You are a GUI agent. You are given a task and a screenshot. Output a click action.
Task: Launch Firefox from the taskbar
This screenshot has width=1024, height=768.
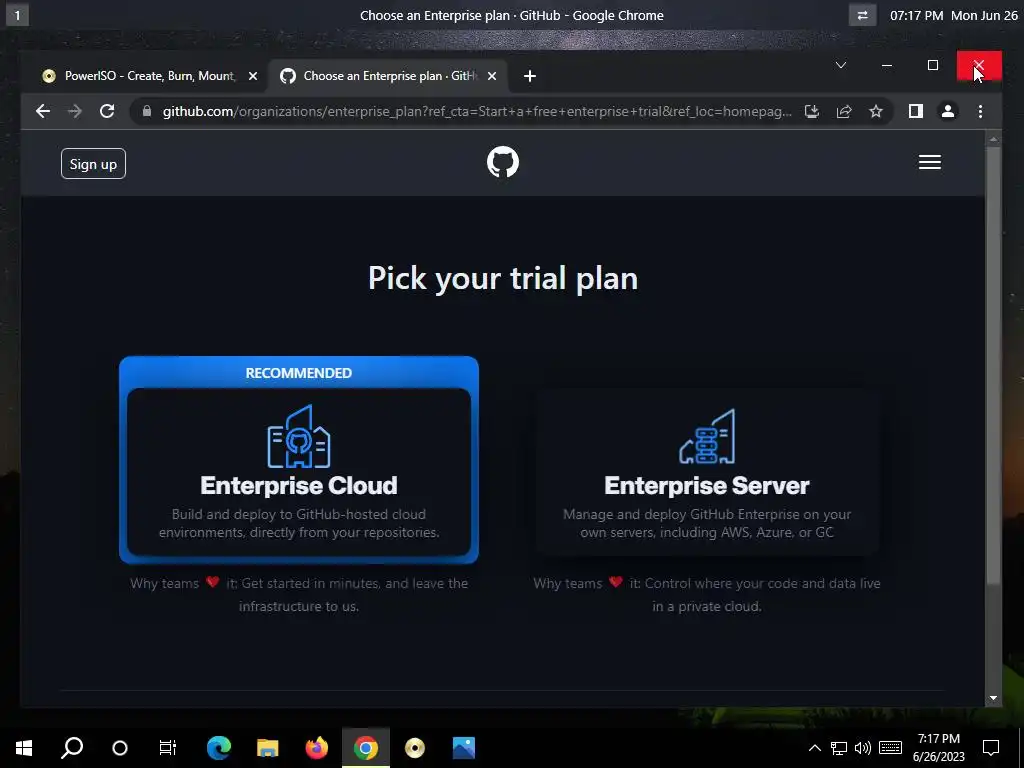tap(317, 748)
